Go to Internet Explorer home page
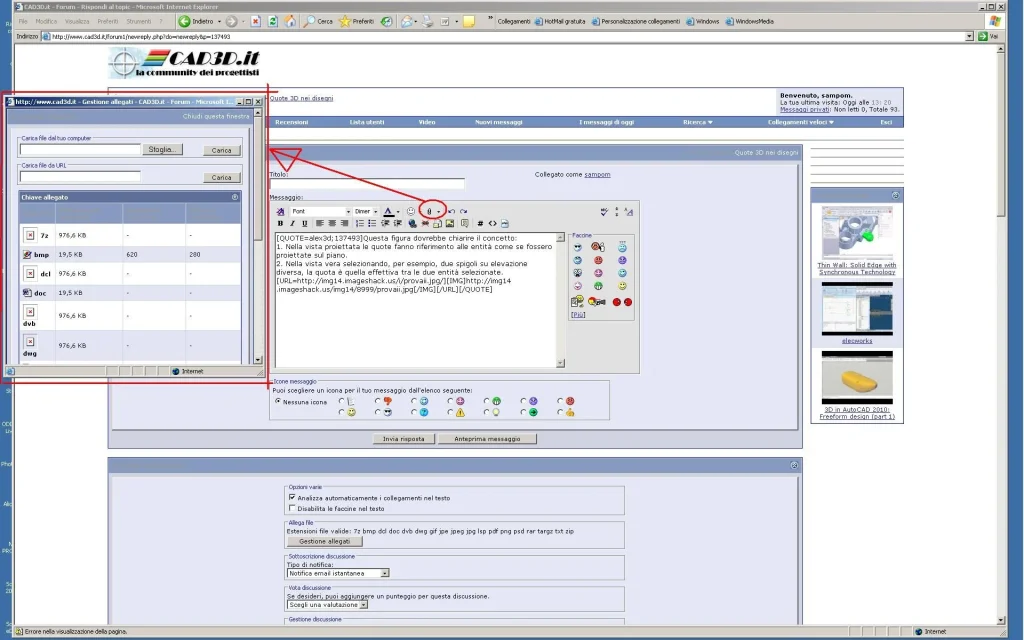Image resolution: width=1024 pixels, height=640 pixels. [x=291, y=21]
